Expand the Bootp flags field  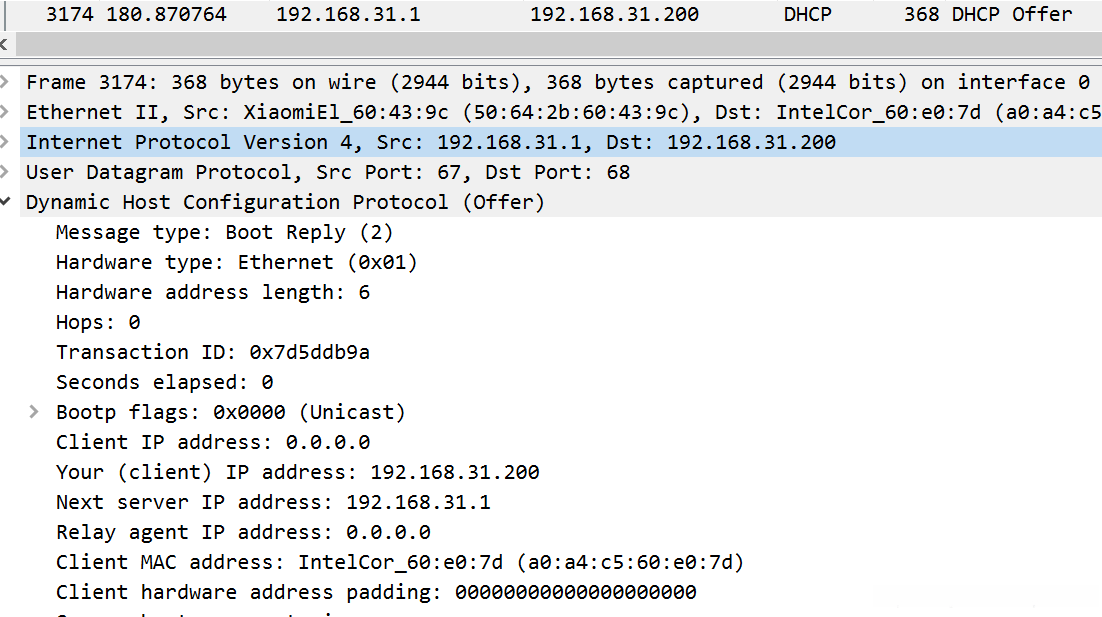tap(35, 412)
